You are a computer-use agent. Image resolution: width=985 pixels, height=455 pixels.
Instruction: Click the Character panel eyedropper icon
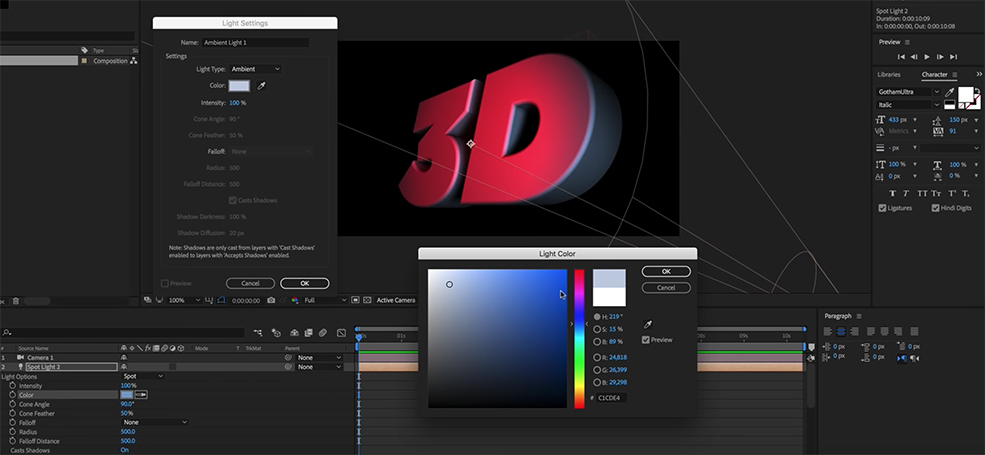click(949, 92)
